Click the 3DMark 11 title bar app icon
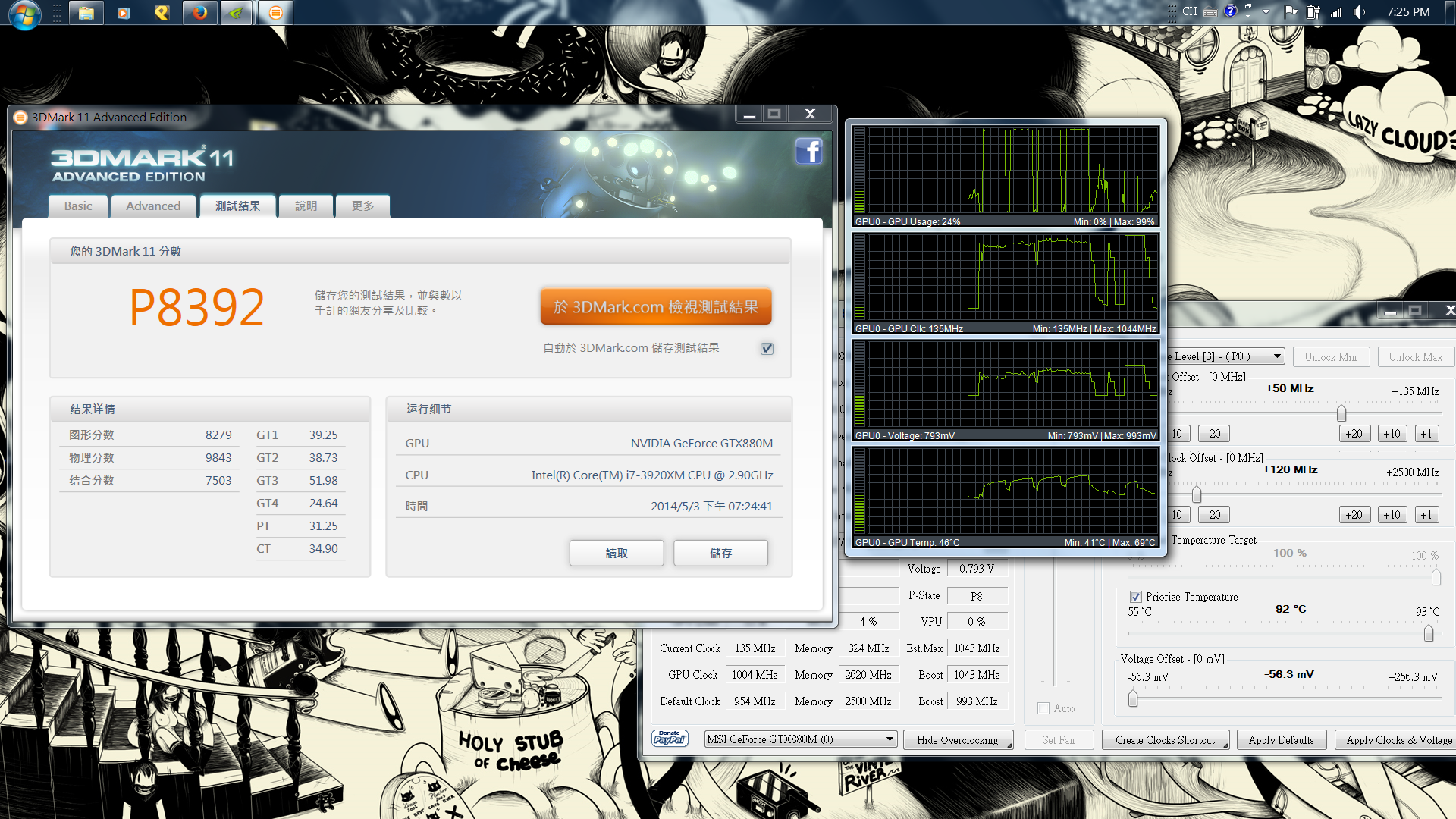This screenshot has height=819, width=1456. point(20,117)
